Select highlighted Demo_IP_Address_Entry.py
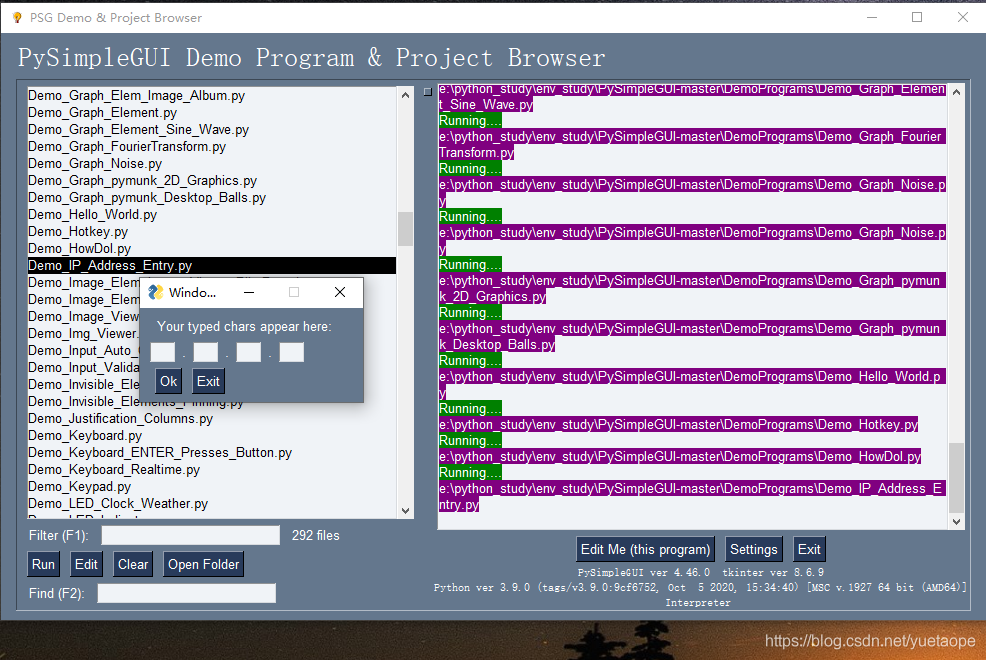The image size is (986, 660). (212, 265)
